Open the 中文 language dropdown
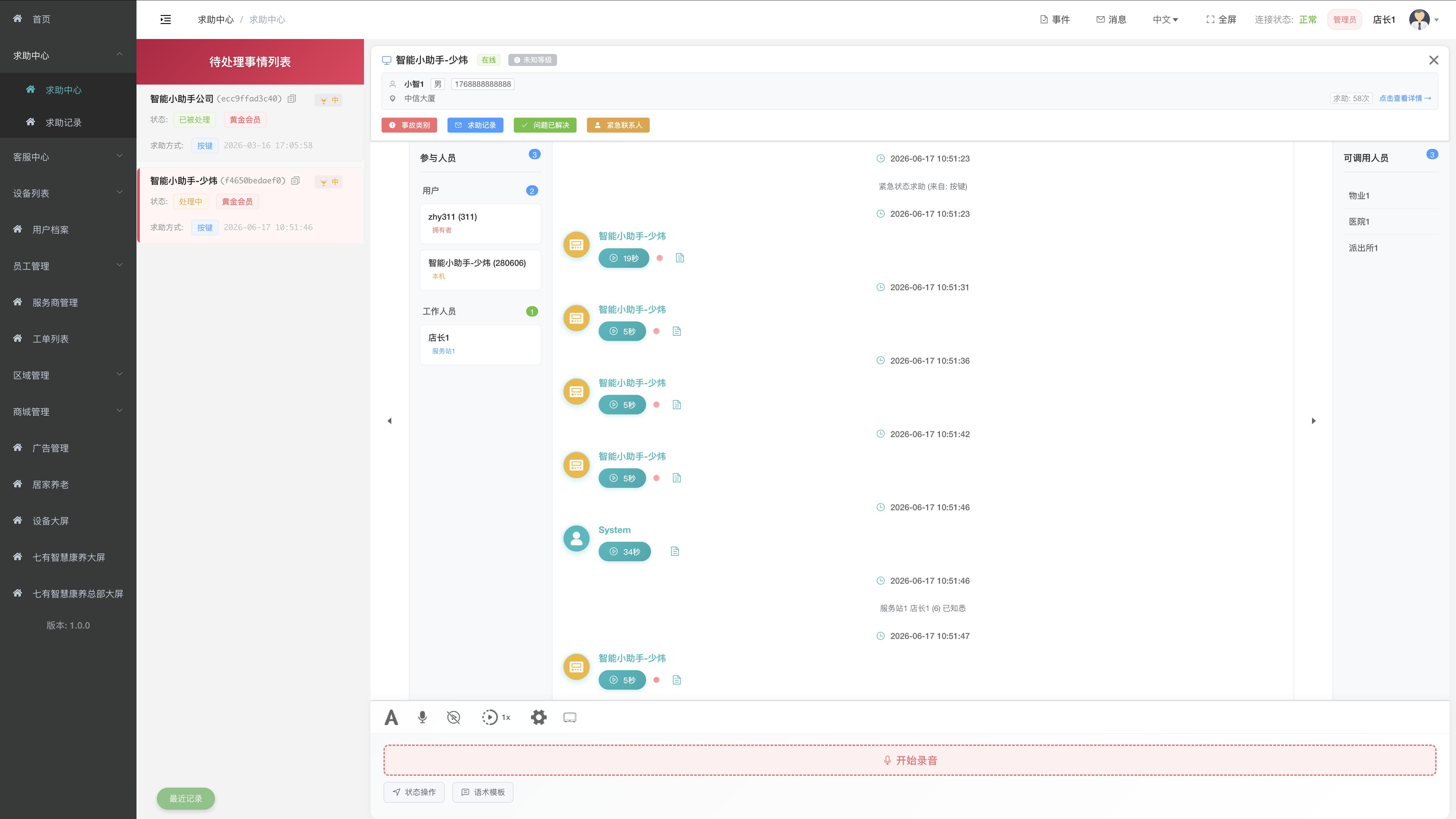 (1165, 20)
